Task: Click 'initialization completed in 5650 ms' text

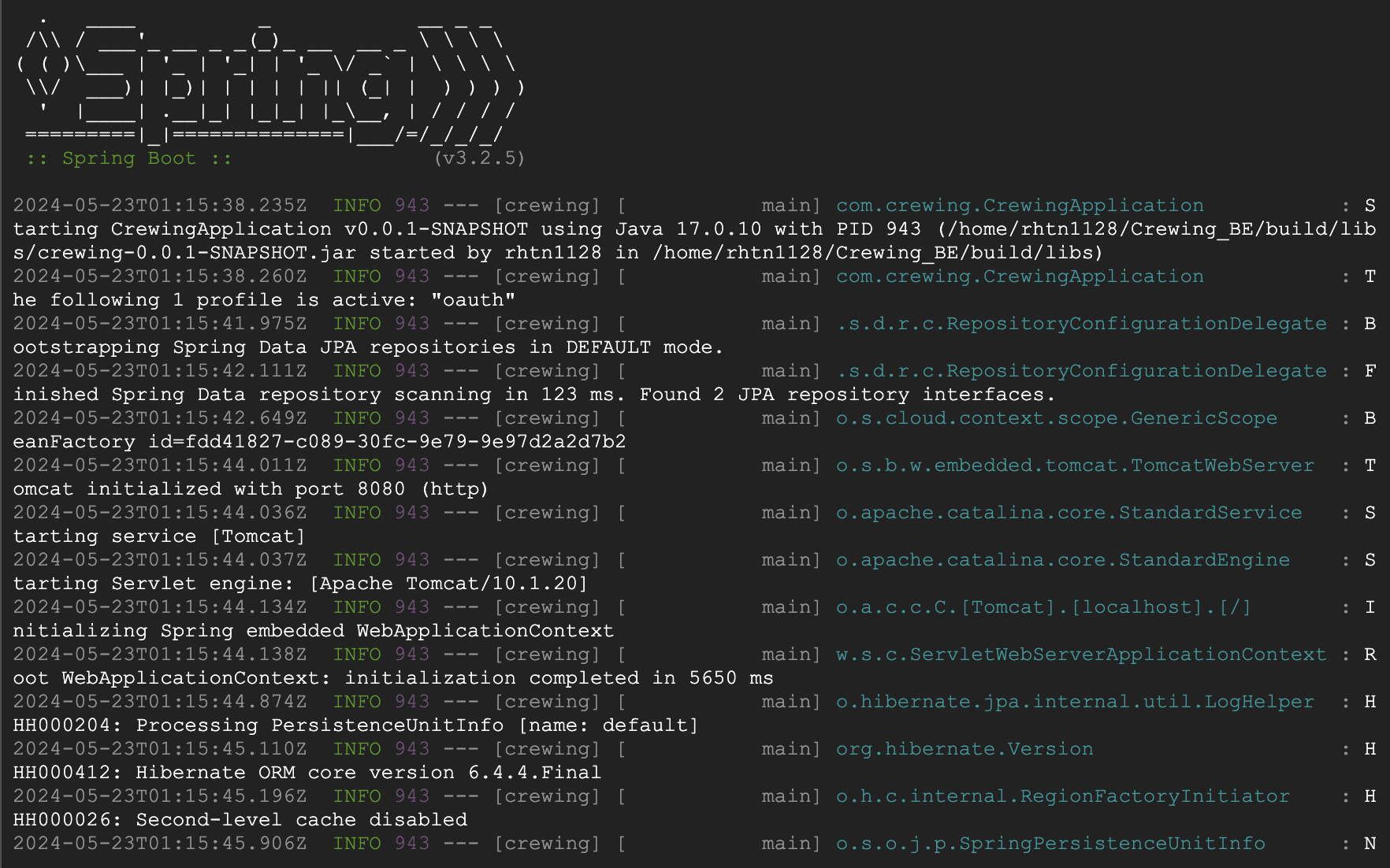Action: pyautogui.click(x=559, y=678)
